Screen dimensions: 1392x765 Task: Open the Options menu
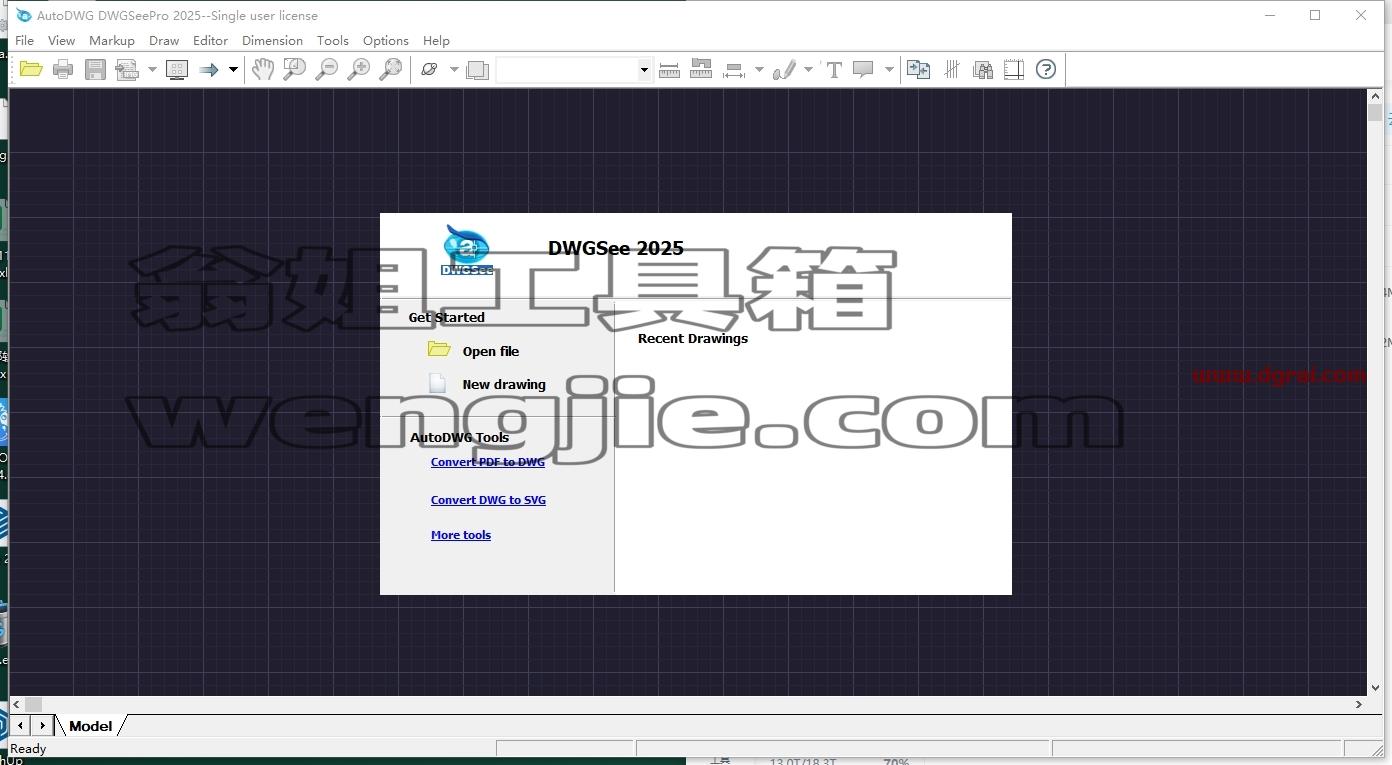[385, 40]
